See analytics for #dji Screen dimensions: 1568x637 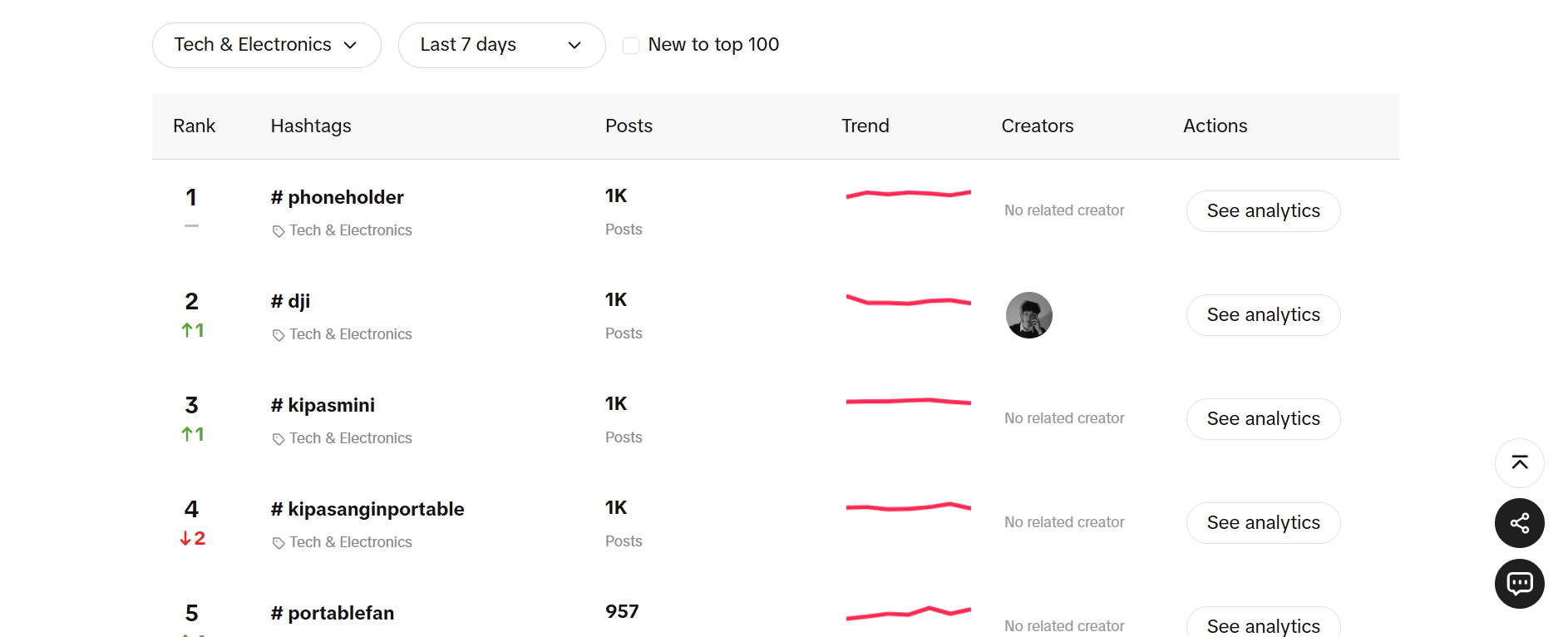(1262, 315)
